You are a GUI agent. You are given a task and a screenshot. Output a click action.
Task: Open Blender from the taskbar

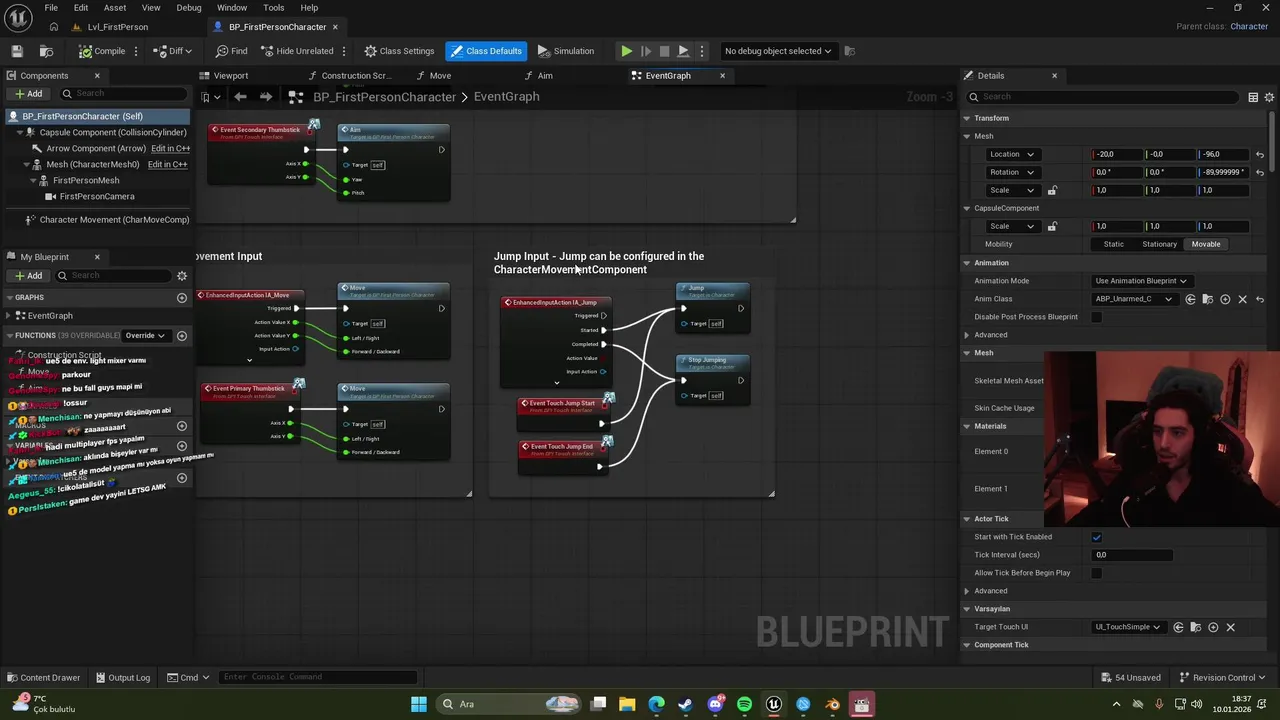click(x=832, y=704)
